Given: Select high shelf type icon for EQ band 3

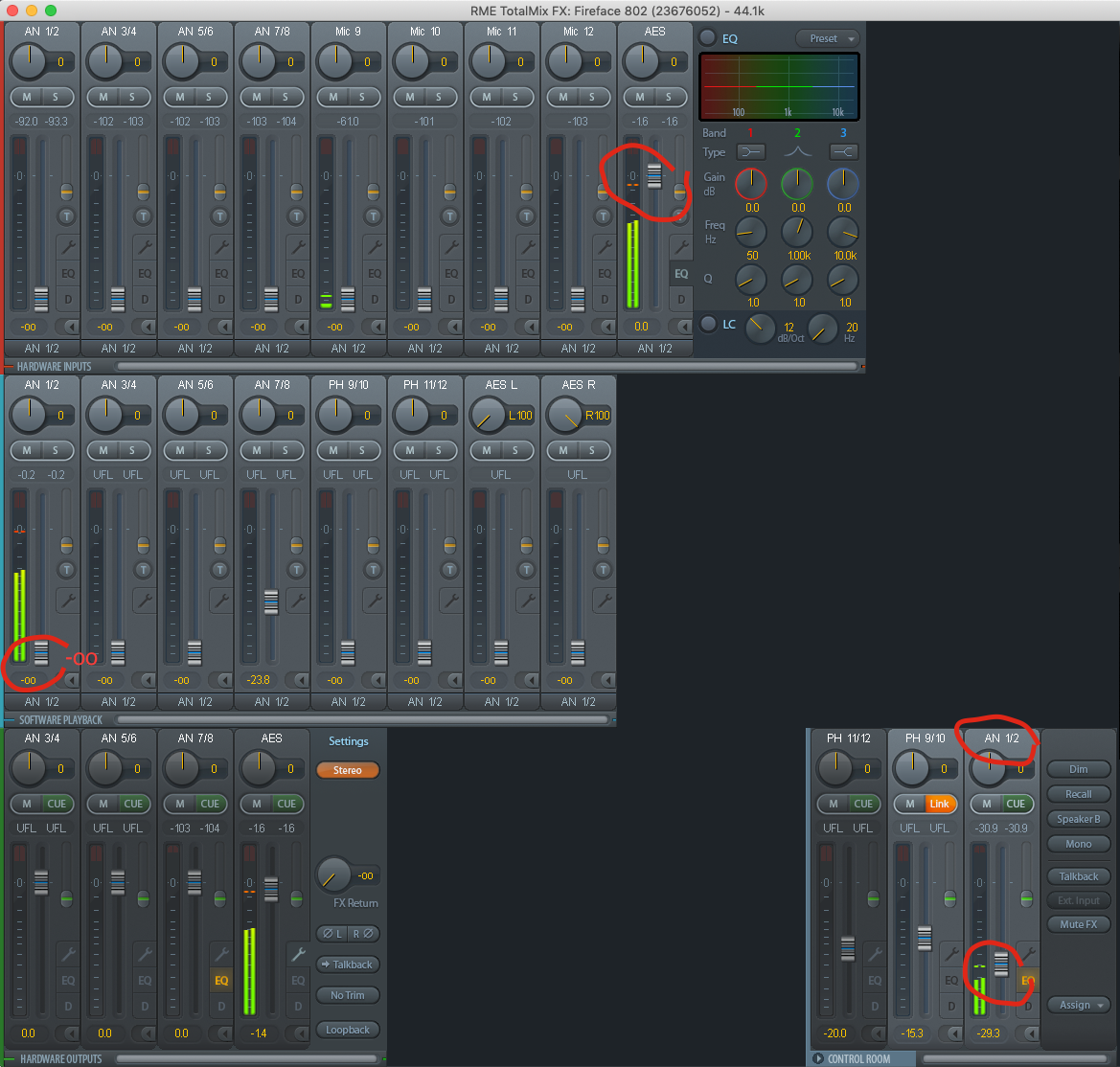Looking at the screenshot, I should click(x=843, y=152).
